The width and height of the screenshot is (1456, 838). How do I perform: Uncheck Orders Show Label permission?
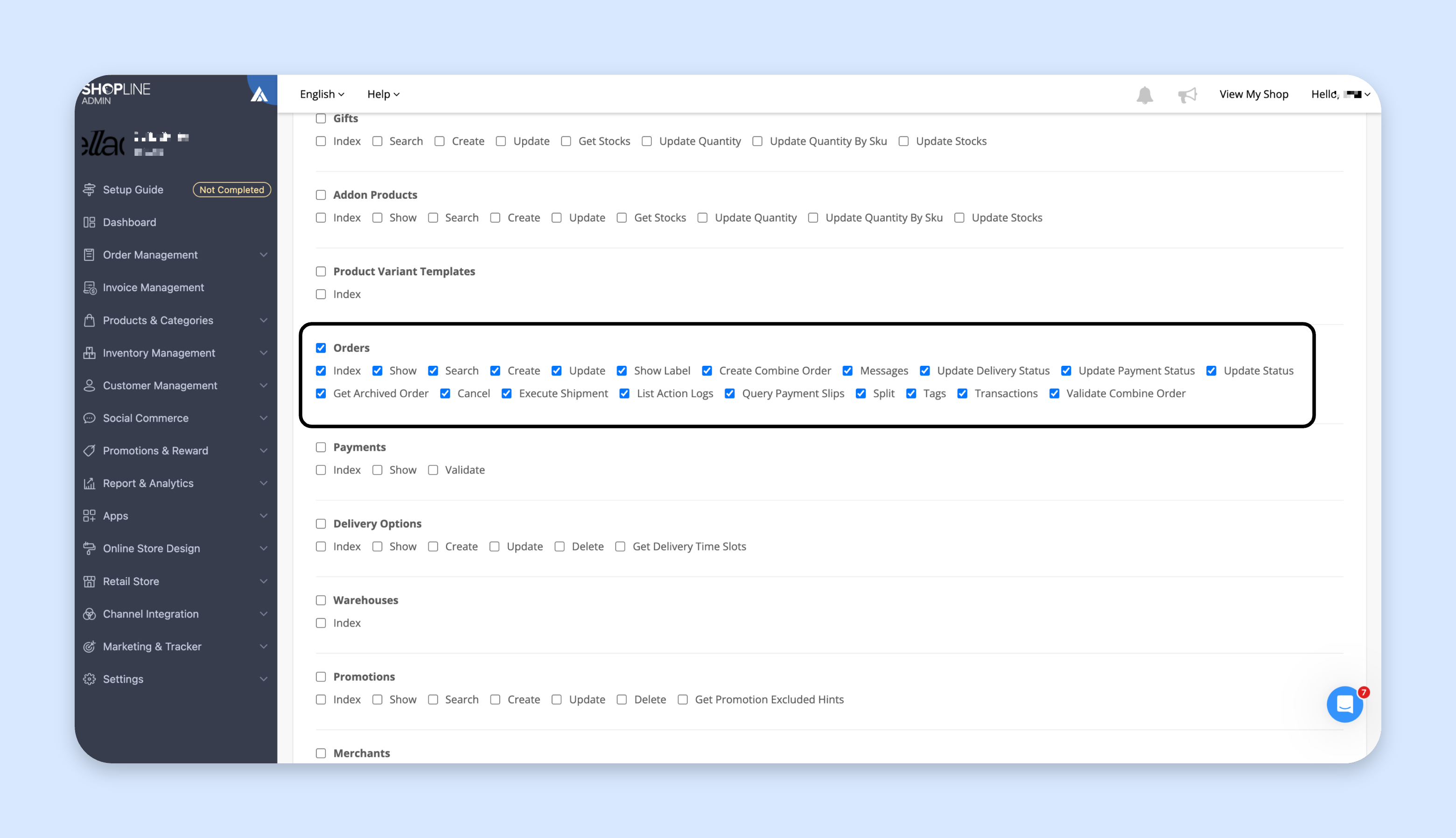click(x=622, y=371)
